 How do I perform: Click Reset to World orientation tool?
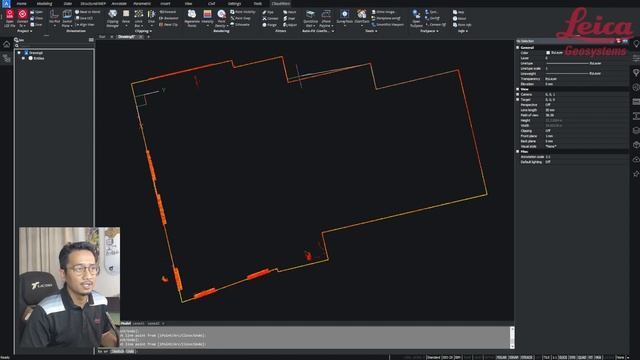88,12
